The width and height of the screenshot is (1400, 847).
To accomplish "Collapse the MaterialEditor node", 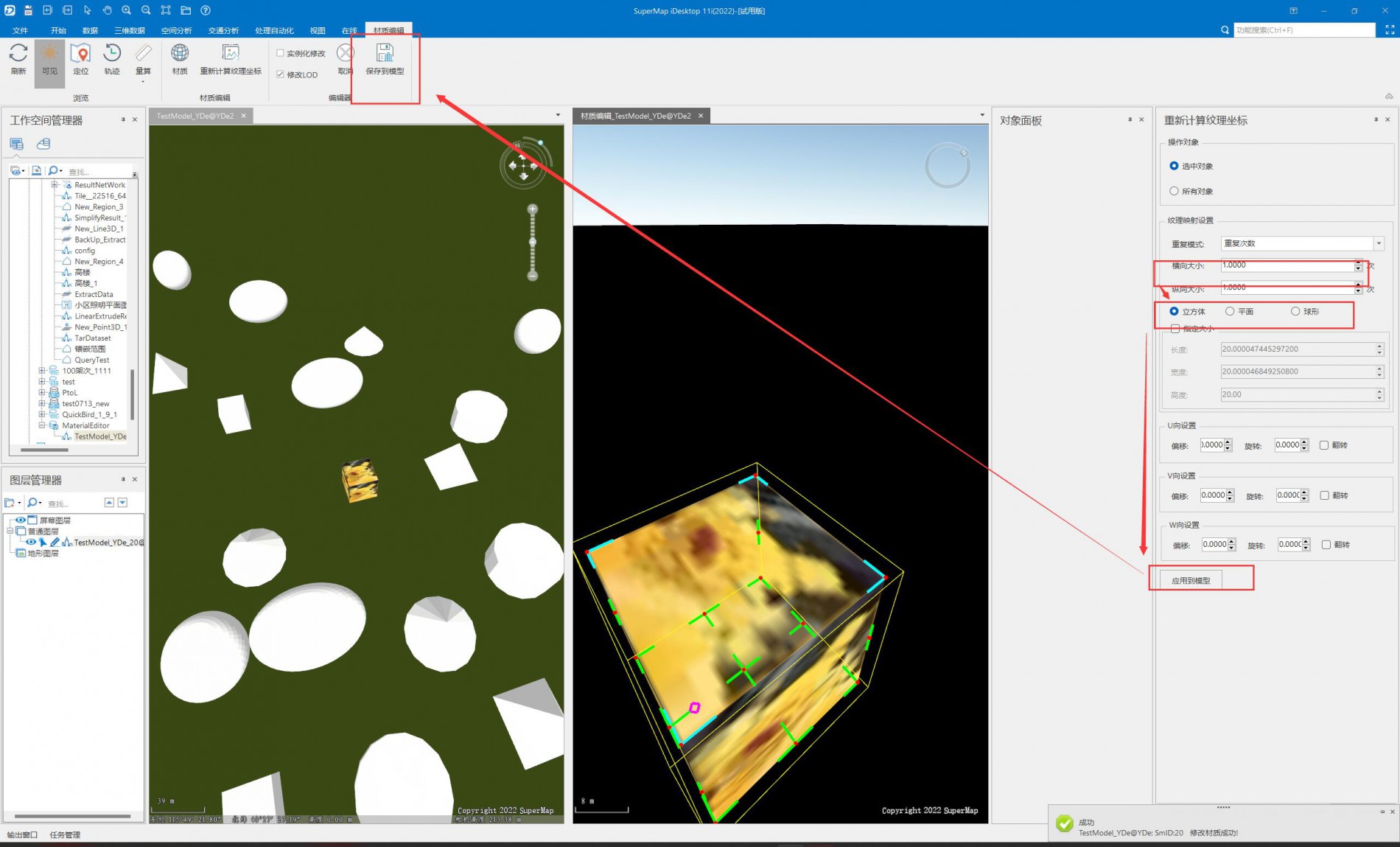I will (x=42, y=425).
